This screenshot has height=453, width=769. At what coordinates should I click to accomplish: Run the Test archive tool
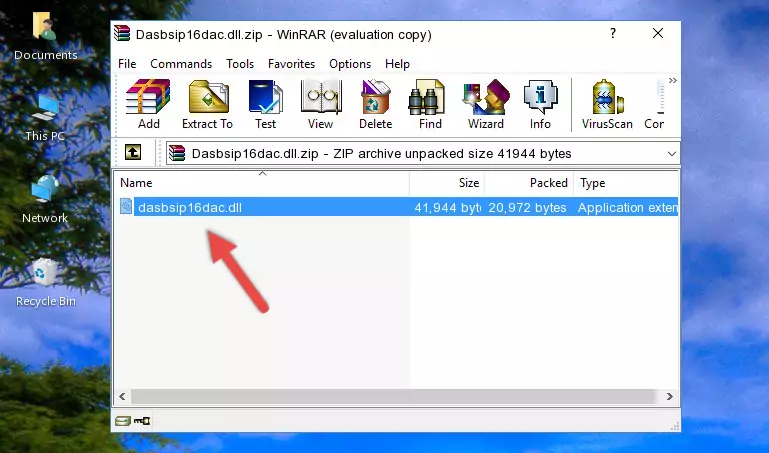[265, 104]
